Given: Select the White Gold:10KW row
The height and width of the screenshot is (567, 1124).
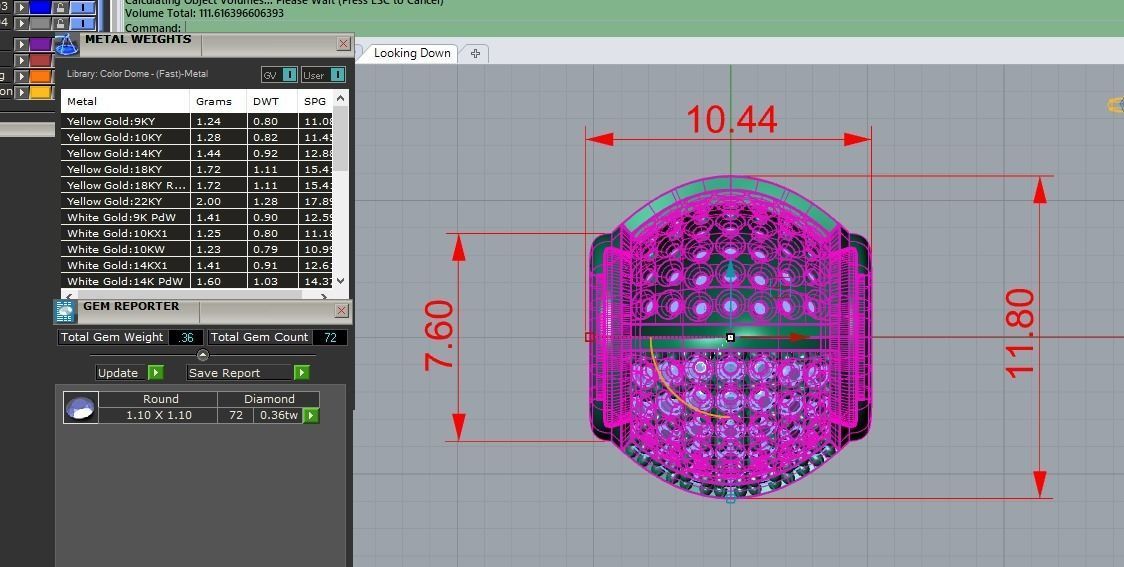Looking at the screenshot, I should pyautogui.click(x=197, y=249).
